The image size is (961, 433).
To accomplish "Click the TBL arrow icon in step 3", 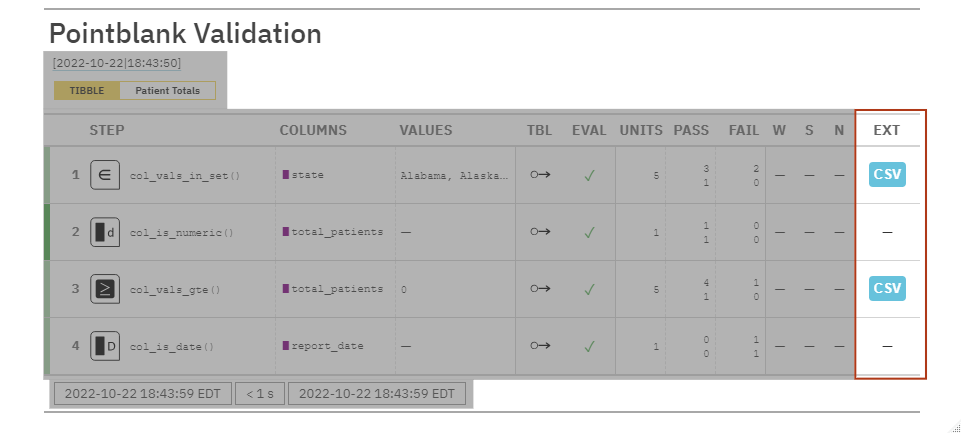I will (x=540, y=289).
